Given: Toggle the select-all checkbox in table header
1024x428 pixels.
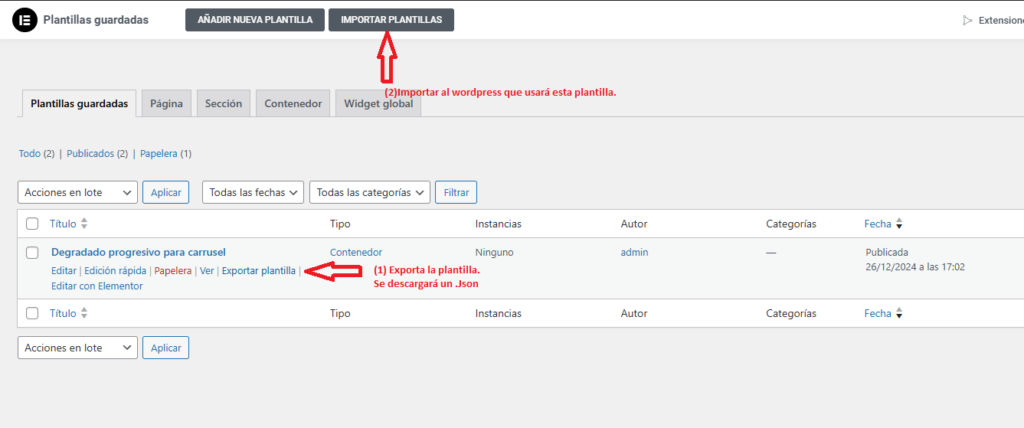Looking at the screenshot, I should click(33, 224).
